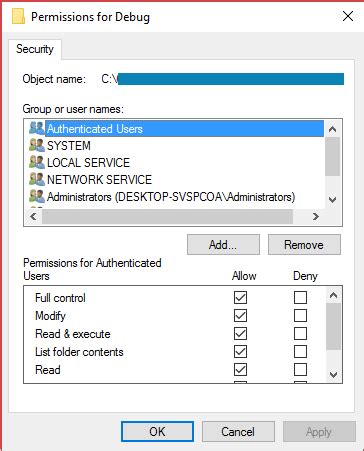The height and width of the screenshot is (451, 364).
Task: Click the group list vertical scrollbar thumb
Action: click(332, 156)
